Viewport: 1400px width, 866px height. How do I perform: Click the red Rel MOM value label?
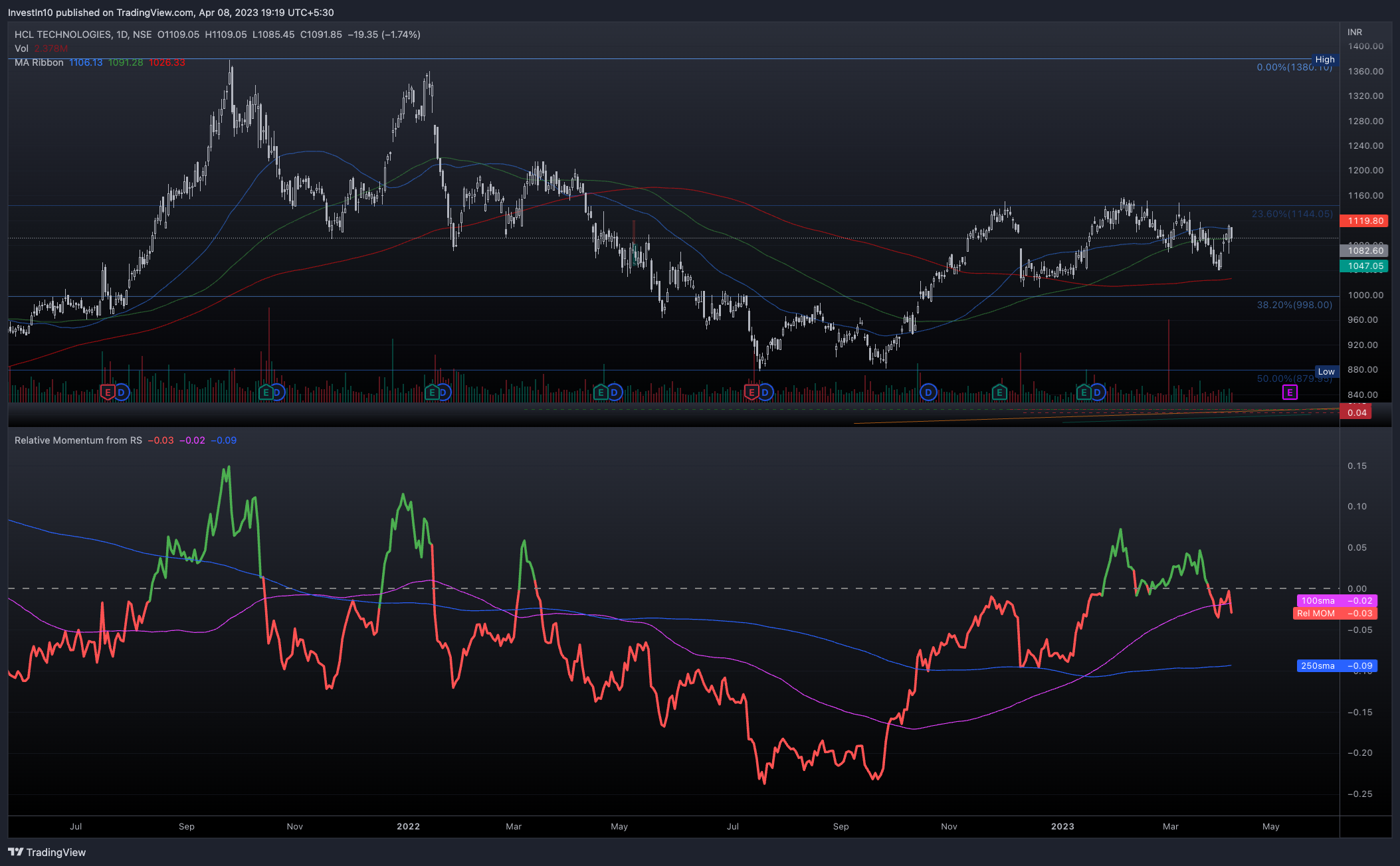pyautogui.click(x=1335, y=613)
